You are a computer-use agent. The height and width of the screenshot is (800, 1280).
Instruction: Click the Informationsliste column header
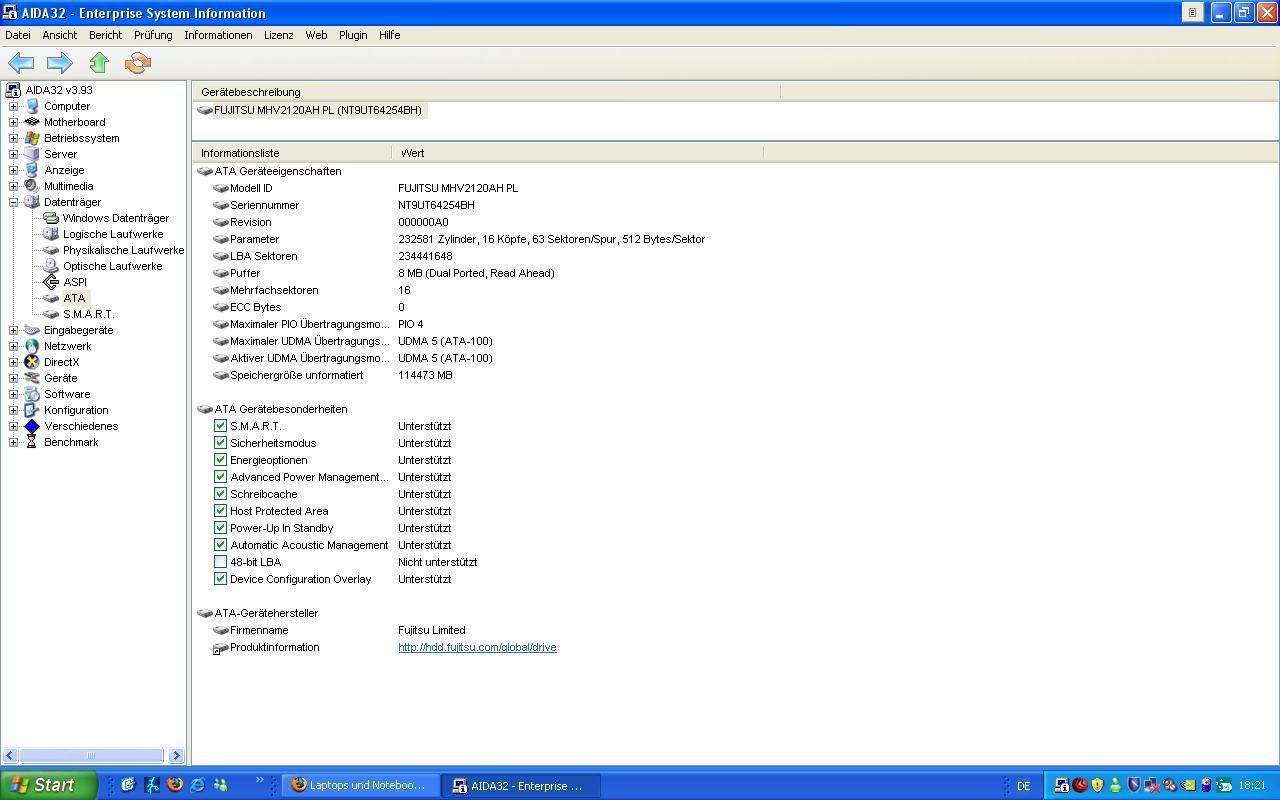(292, 153)
